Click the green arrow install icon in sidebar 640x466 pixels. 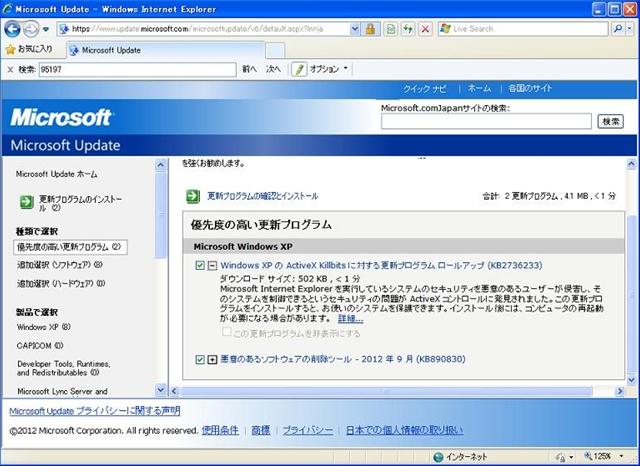coord(27,202)
